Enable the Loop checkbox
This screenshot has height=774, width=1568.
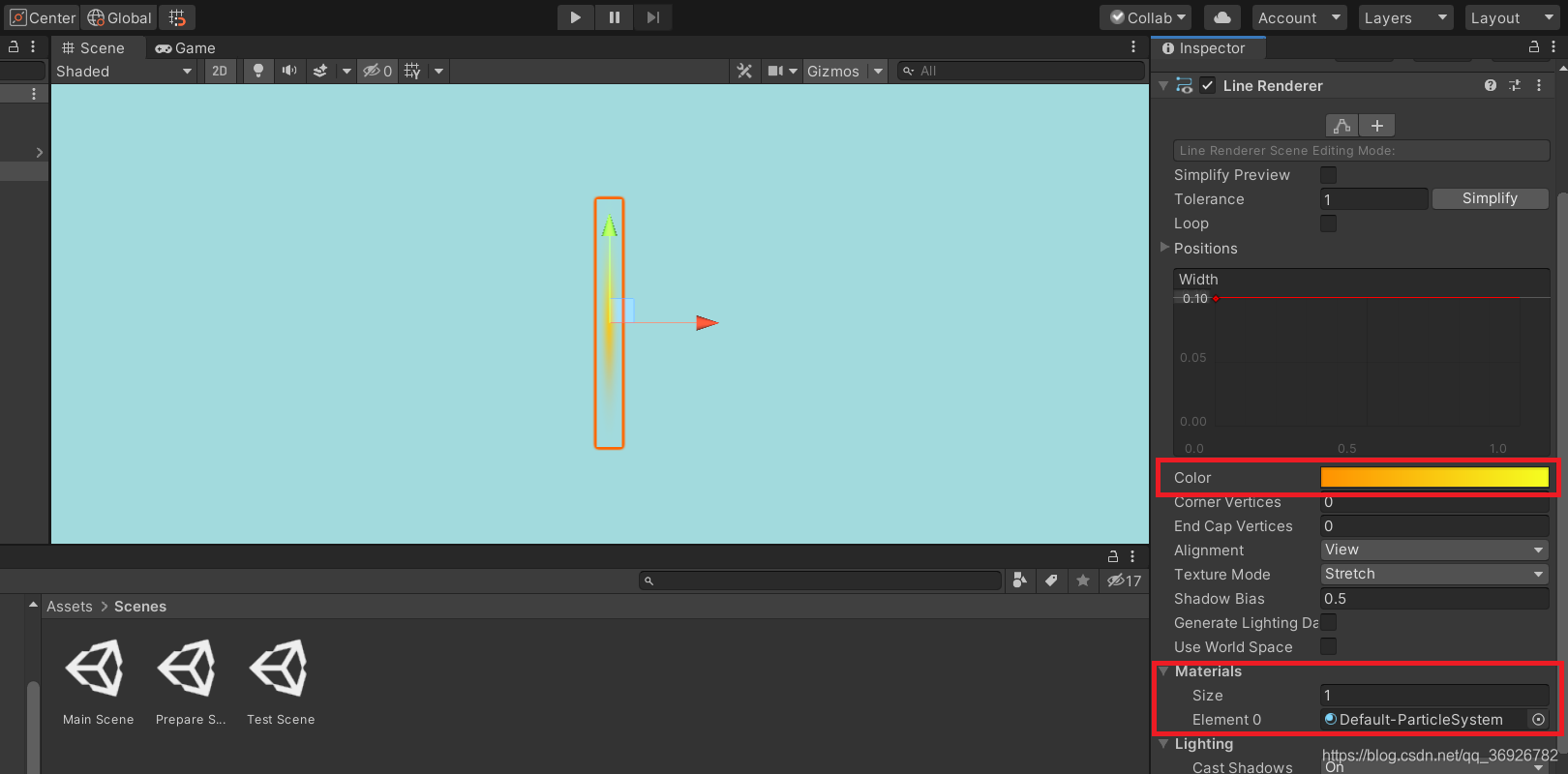coord(1329,223)
